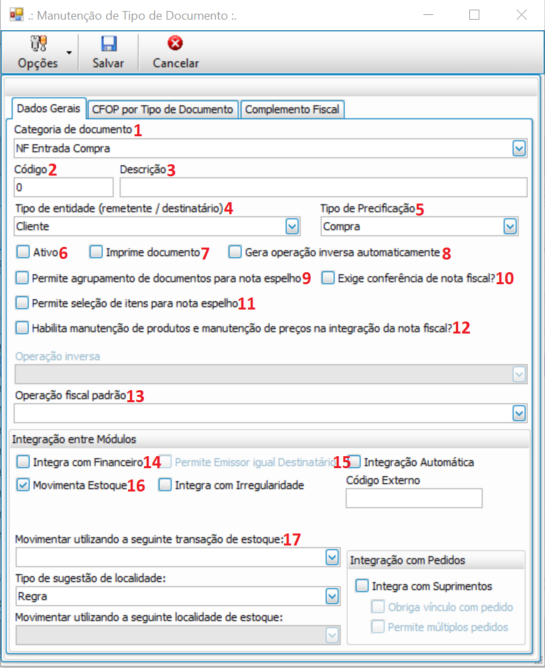
Task: Open the Tipo de Precificação combo box
Action: pyautogui.click(x=510, y=226)
